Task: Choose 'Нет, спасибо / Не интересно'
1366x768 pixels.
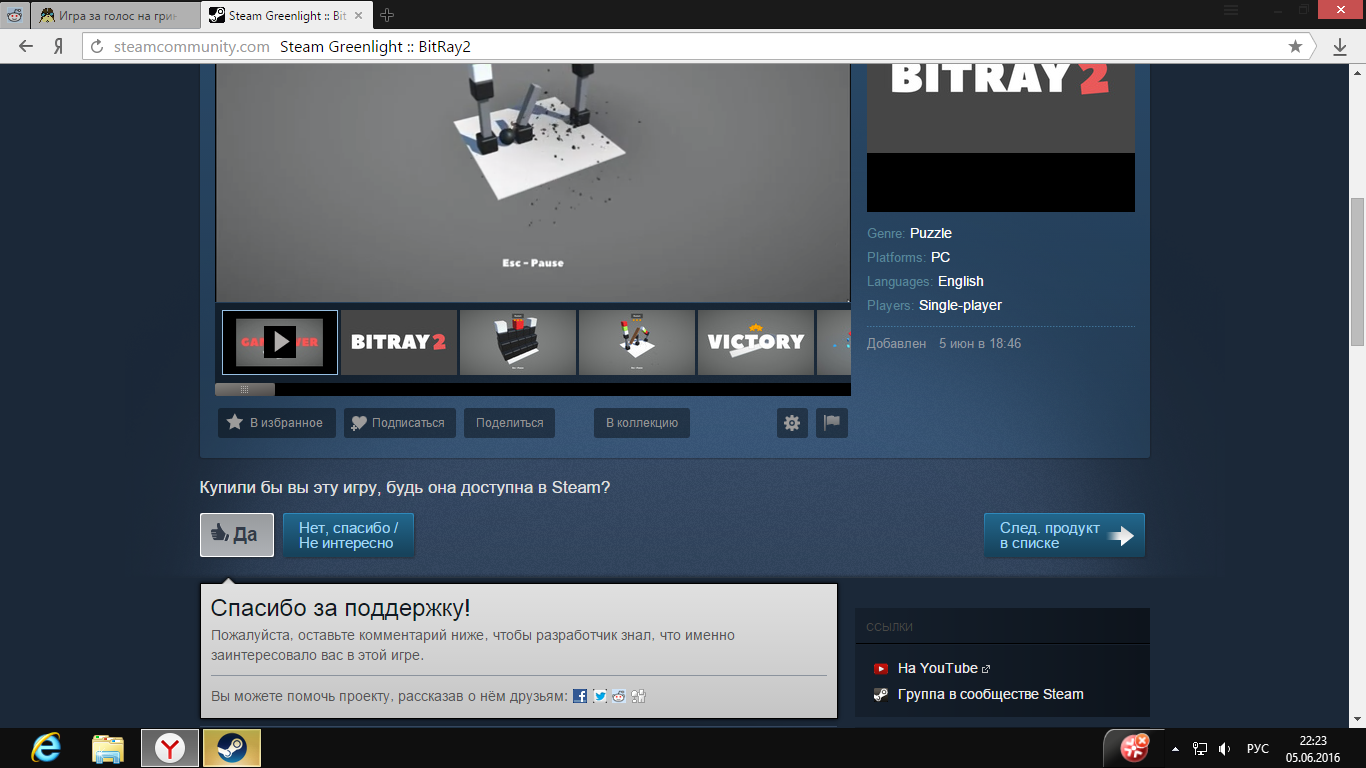Action: pyautogui.click(x=348, y=535)
